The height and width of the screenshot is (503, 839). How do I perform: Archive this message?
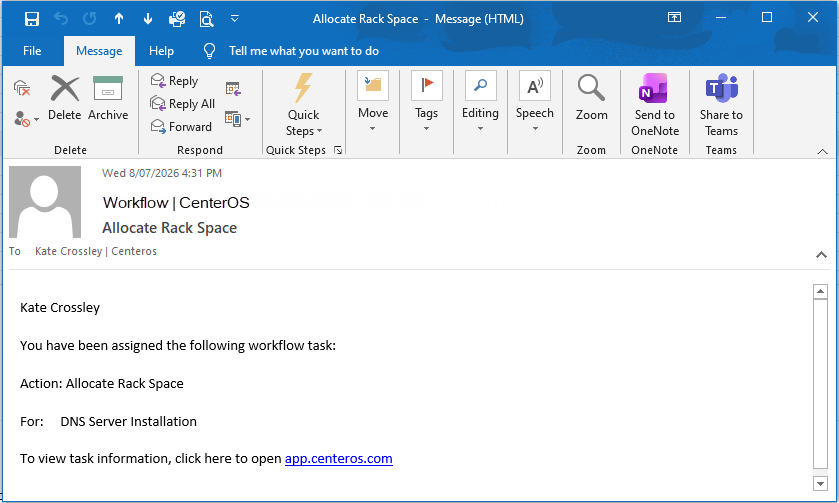click(x=108, y=98)
